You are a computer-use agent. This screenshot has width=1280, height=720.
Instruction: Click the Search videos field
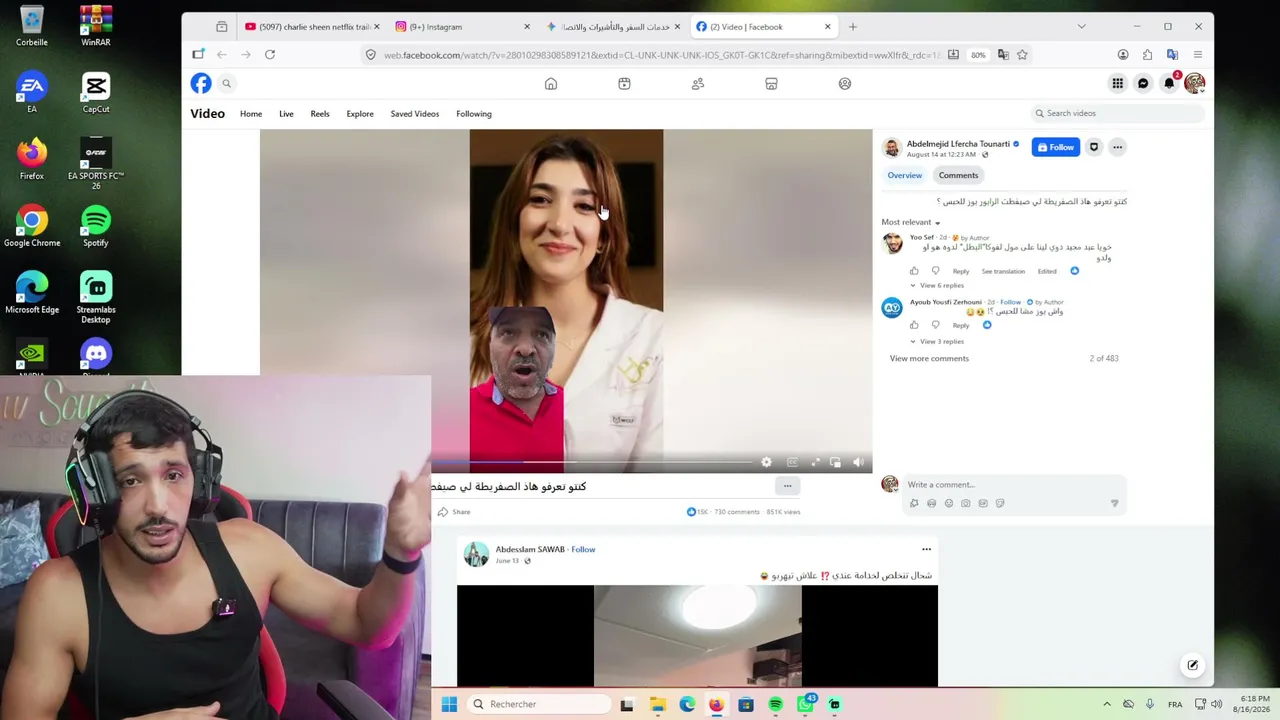pyautogui.click(x=1117, y=113)
